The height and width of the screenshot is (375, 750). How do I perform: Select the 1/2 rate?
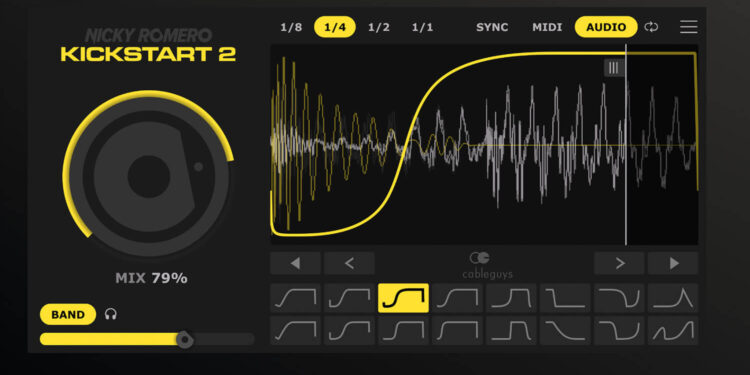(379, 27)
